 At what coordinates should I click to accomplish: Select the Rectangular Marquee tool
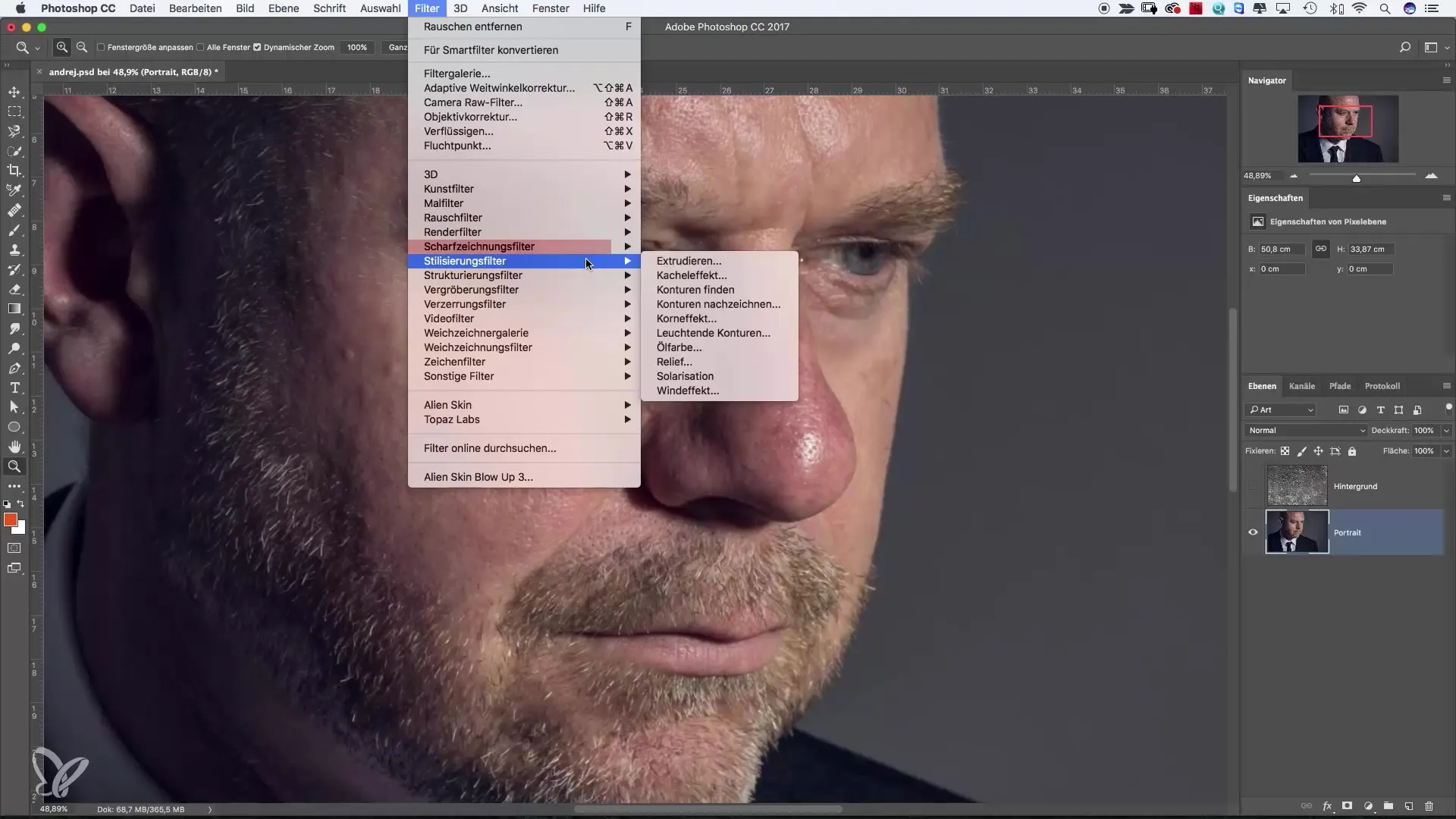14,111
